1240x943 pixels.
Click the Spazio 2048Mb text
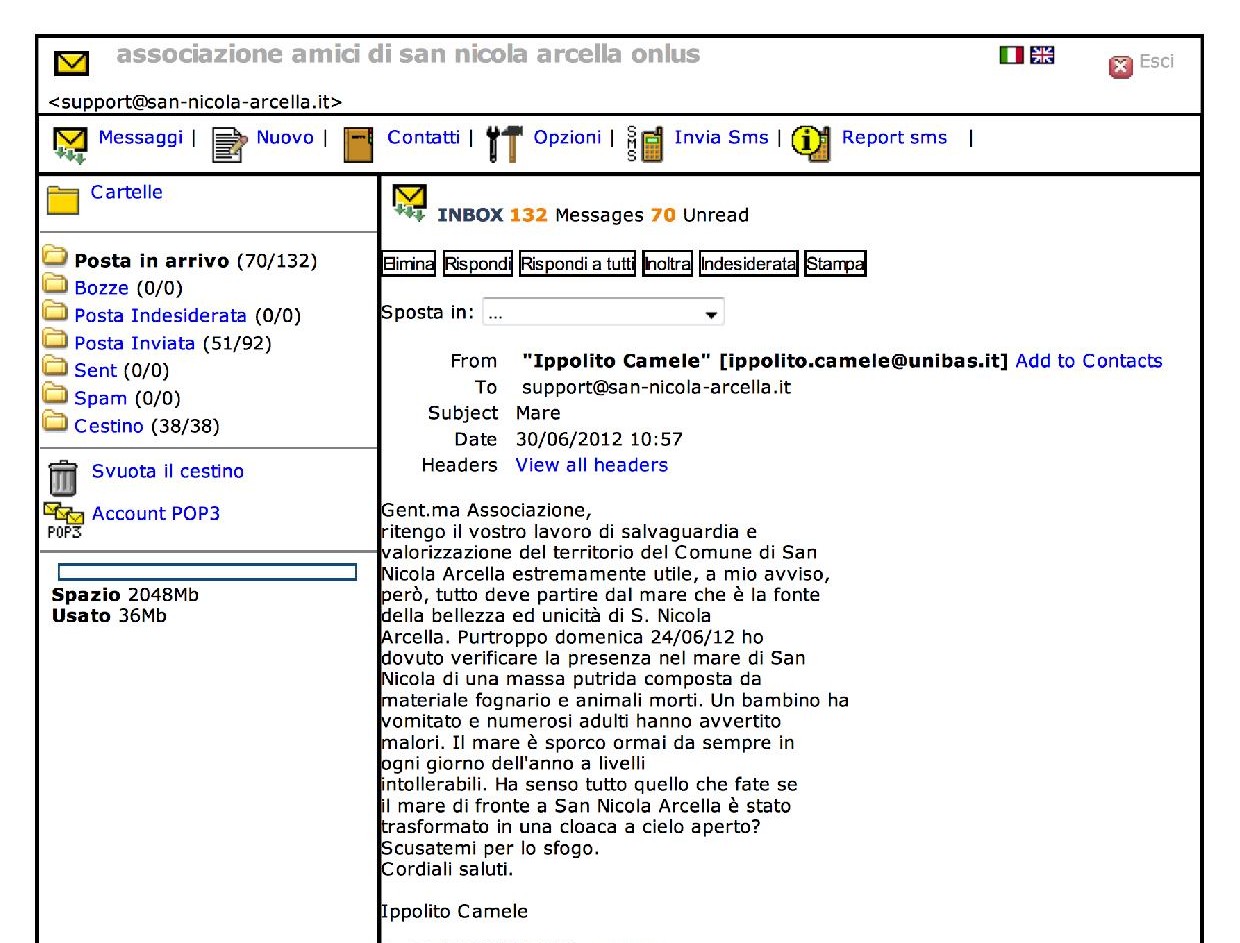coord(125,595)
